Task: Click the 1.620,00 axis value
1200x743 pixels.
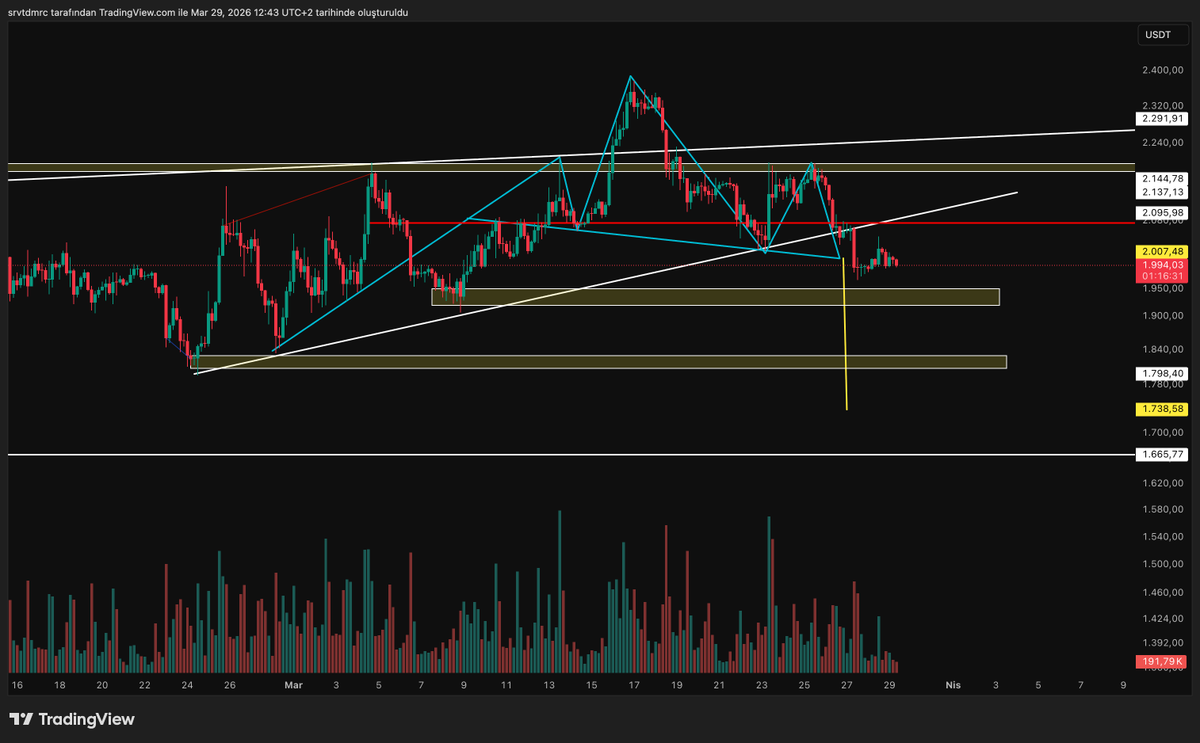Action: click(1163, 482)
